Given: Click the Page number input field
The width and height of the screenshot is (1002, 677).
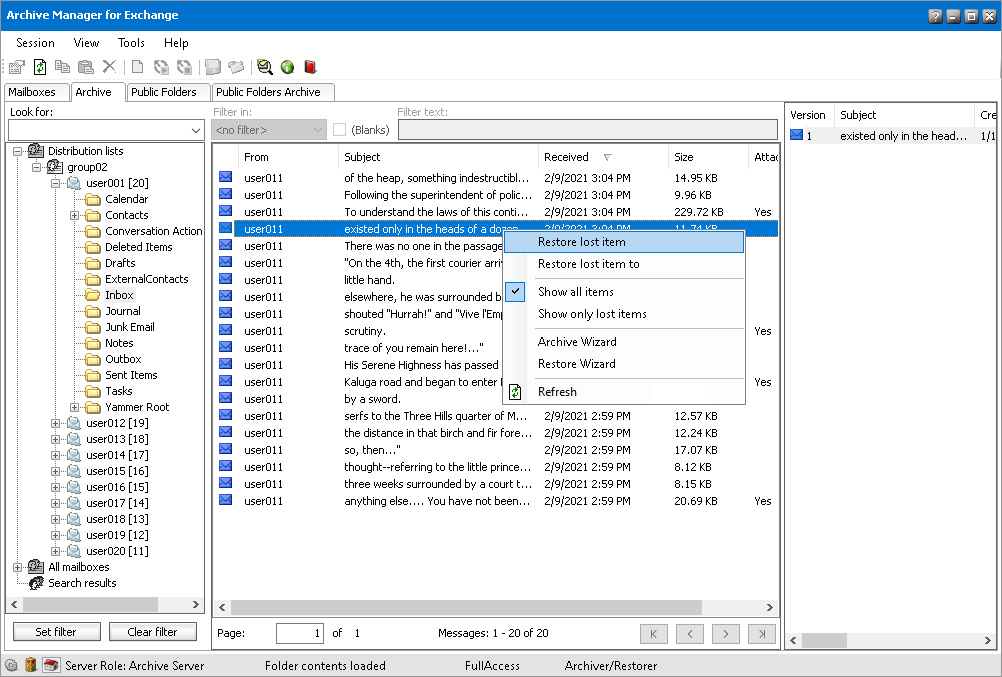Looking at the screenshot, I should click(300, 633).
